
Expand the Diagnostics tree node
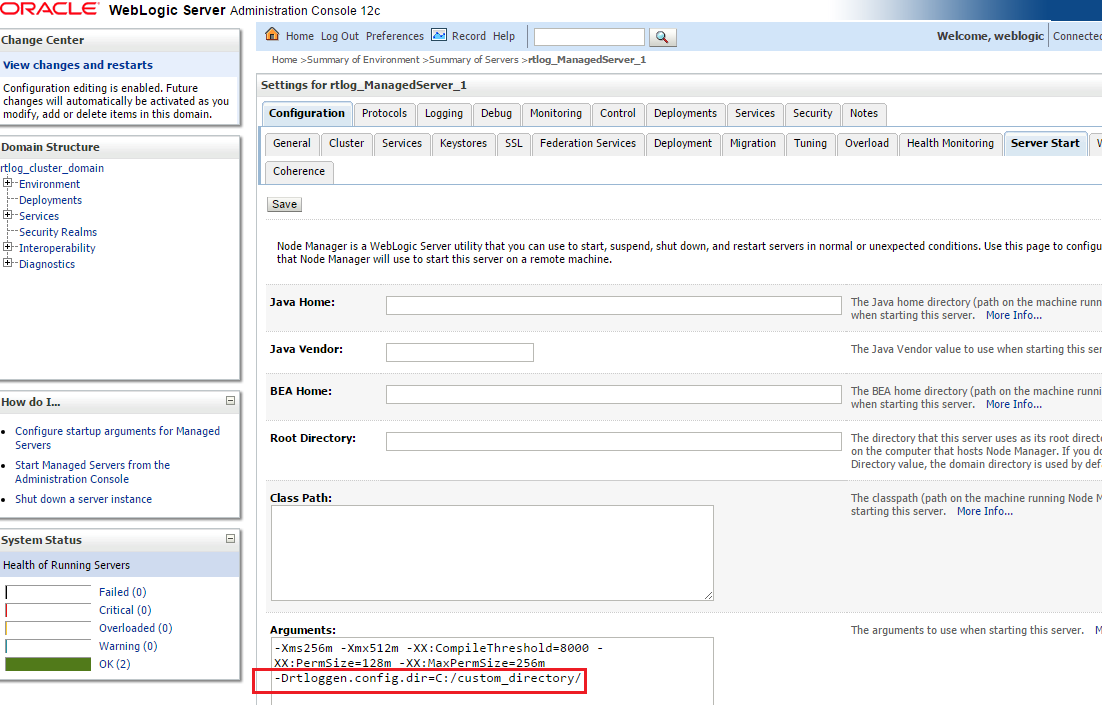[8, 263]
